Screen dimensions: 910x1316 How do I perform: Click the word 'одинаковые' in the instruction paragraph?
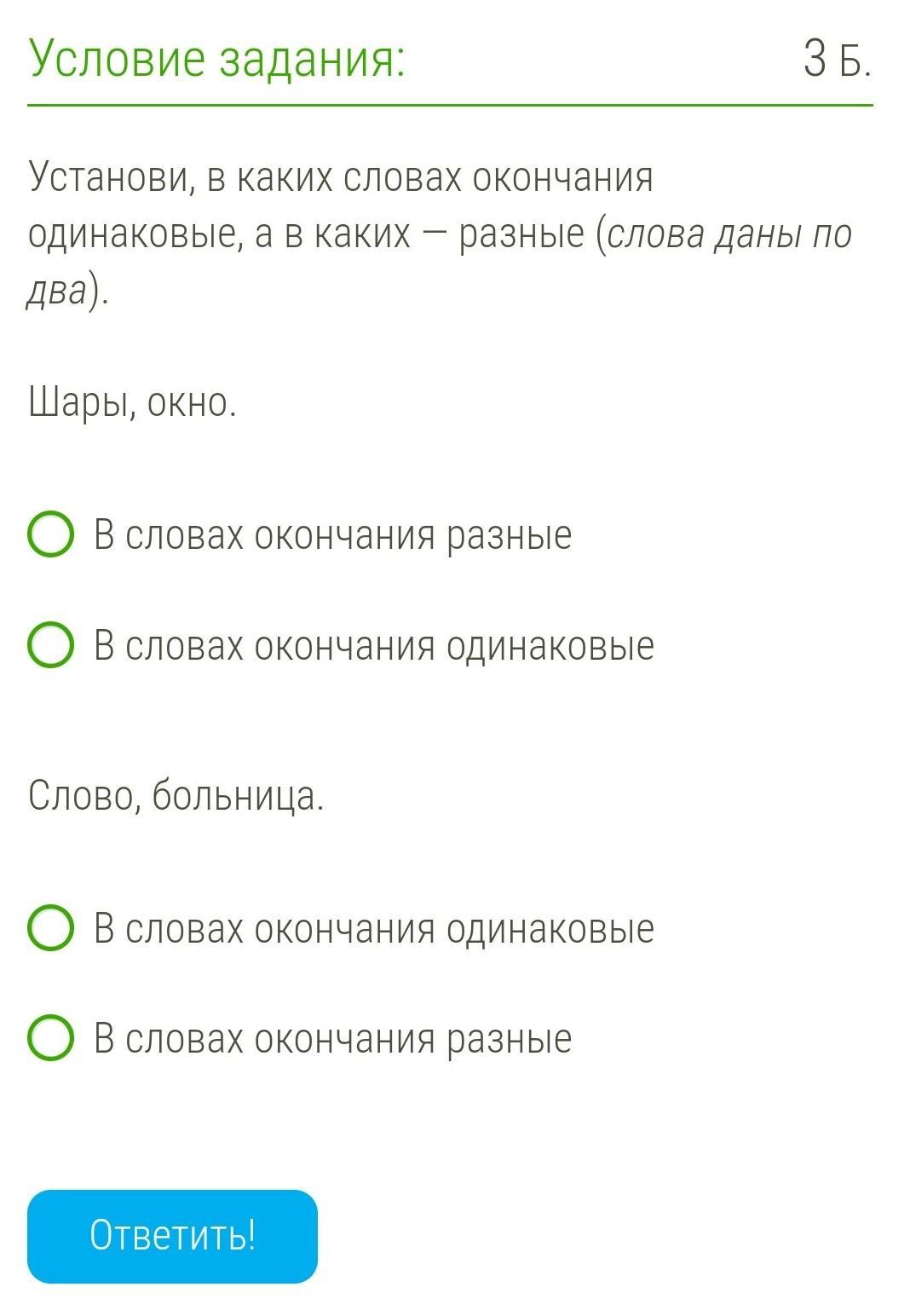pos(135,234)
